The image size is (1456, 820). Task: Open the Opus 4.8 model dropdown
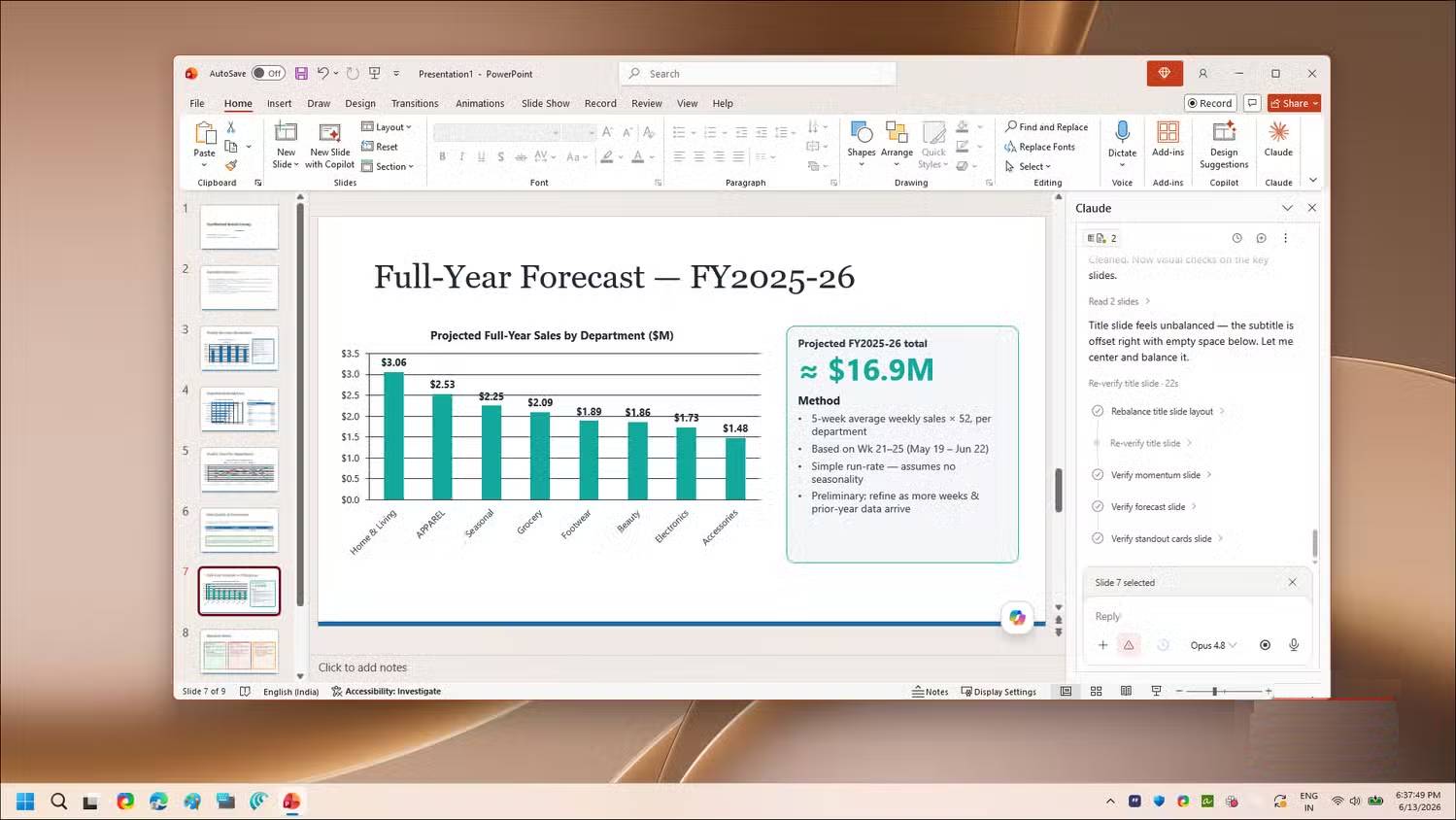pyautogui.click(x=1213, y=645)
